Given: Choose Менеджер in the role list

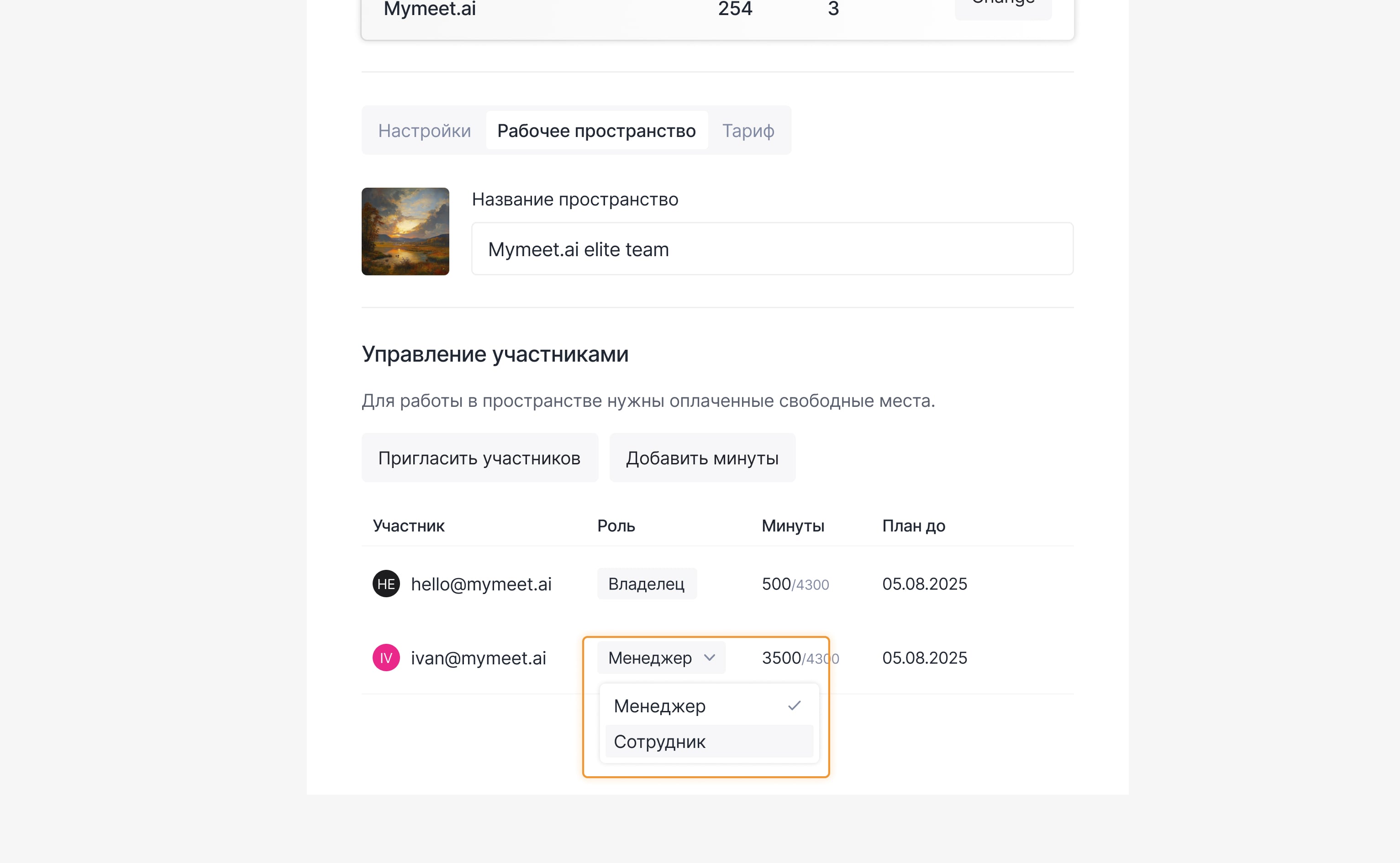Looking at the screenshot, I should tap(660, 706).
